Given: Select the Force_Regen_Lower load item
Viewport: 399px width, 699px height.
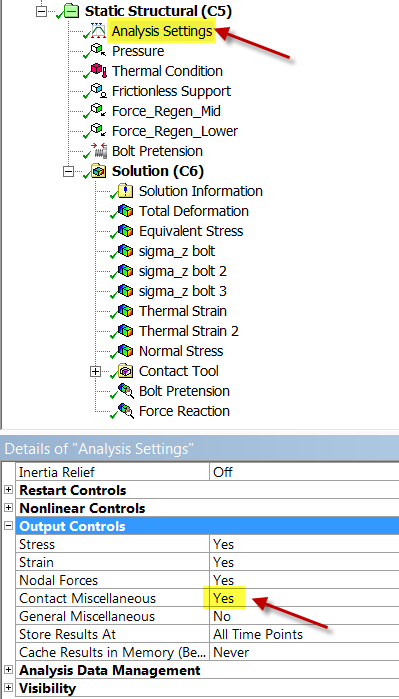Looking at the screenshot, I should 175,131.
